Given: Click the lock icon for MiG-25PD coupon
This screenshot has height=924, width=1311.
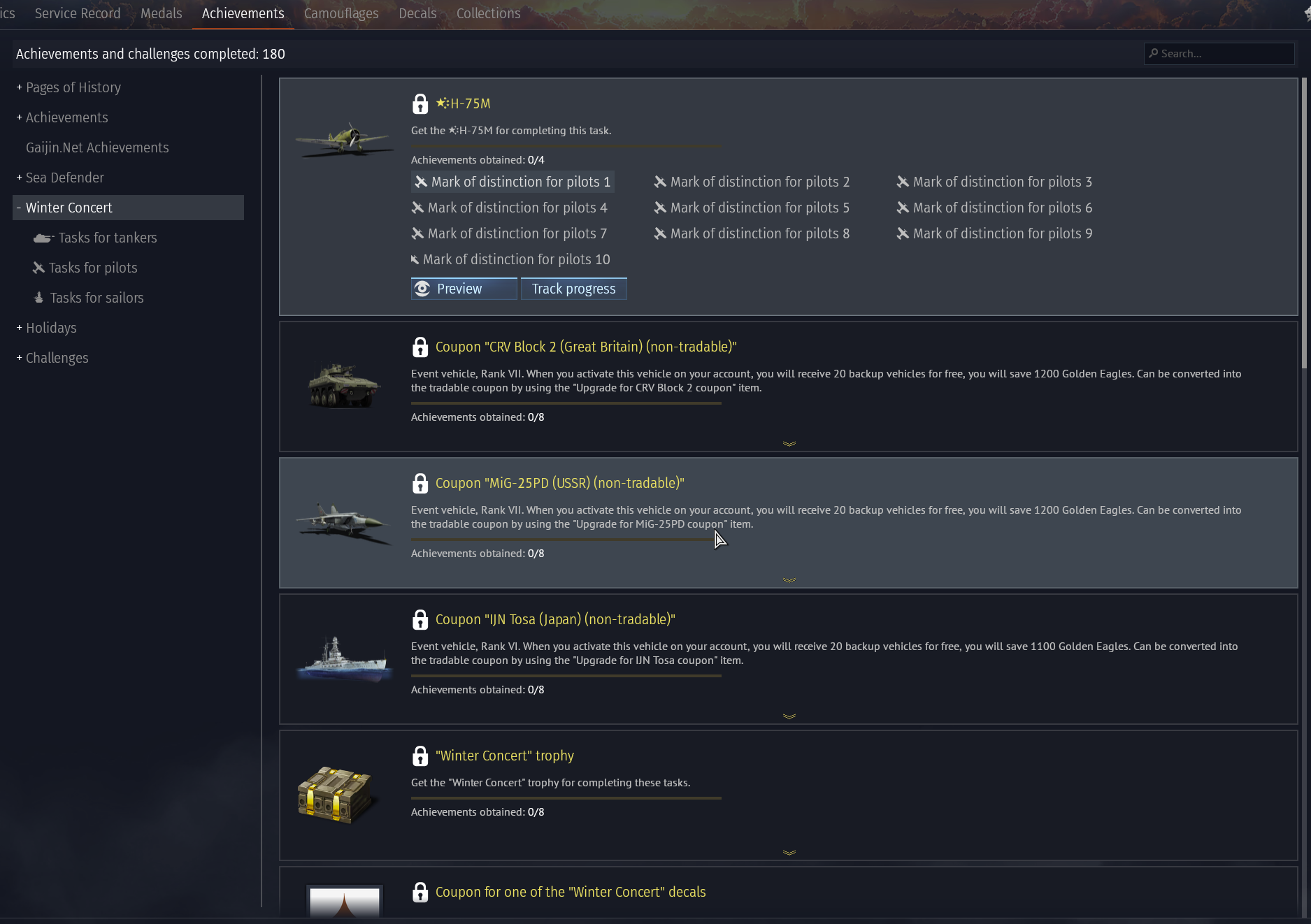Looking at the screenshot, I should [x=420, y=483].
